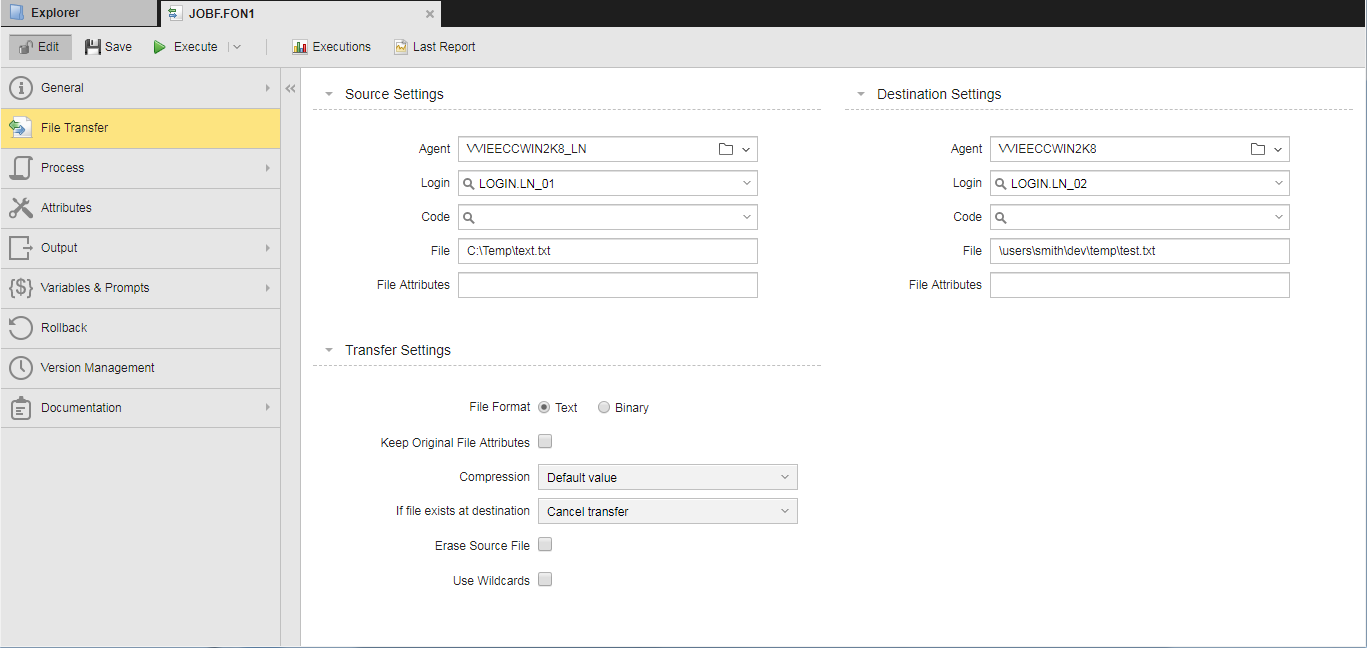Click the JOBF.FON1 file transfer tab icon
The width and height of the screenshot is (1367, 648).
175,14
